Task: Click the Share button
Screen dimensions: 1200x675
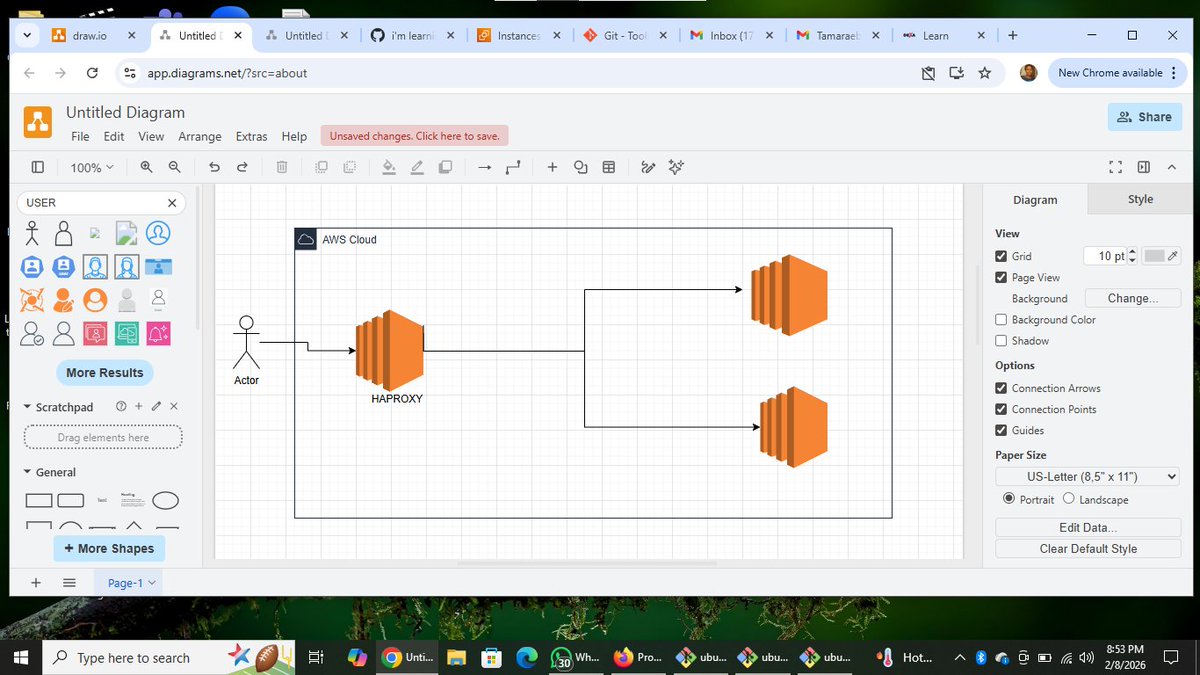Action: 1144,117
